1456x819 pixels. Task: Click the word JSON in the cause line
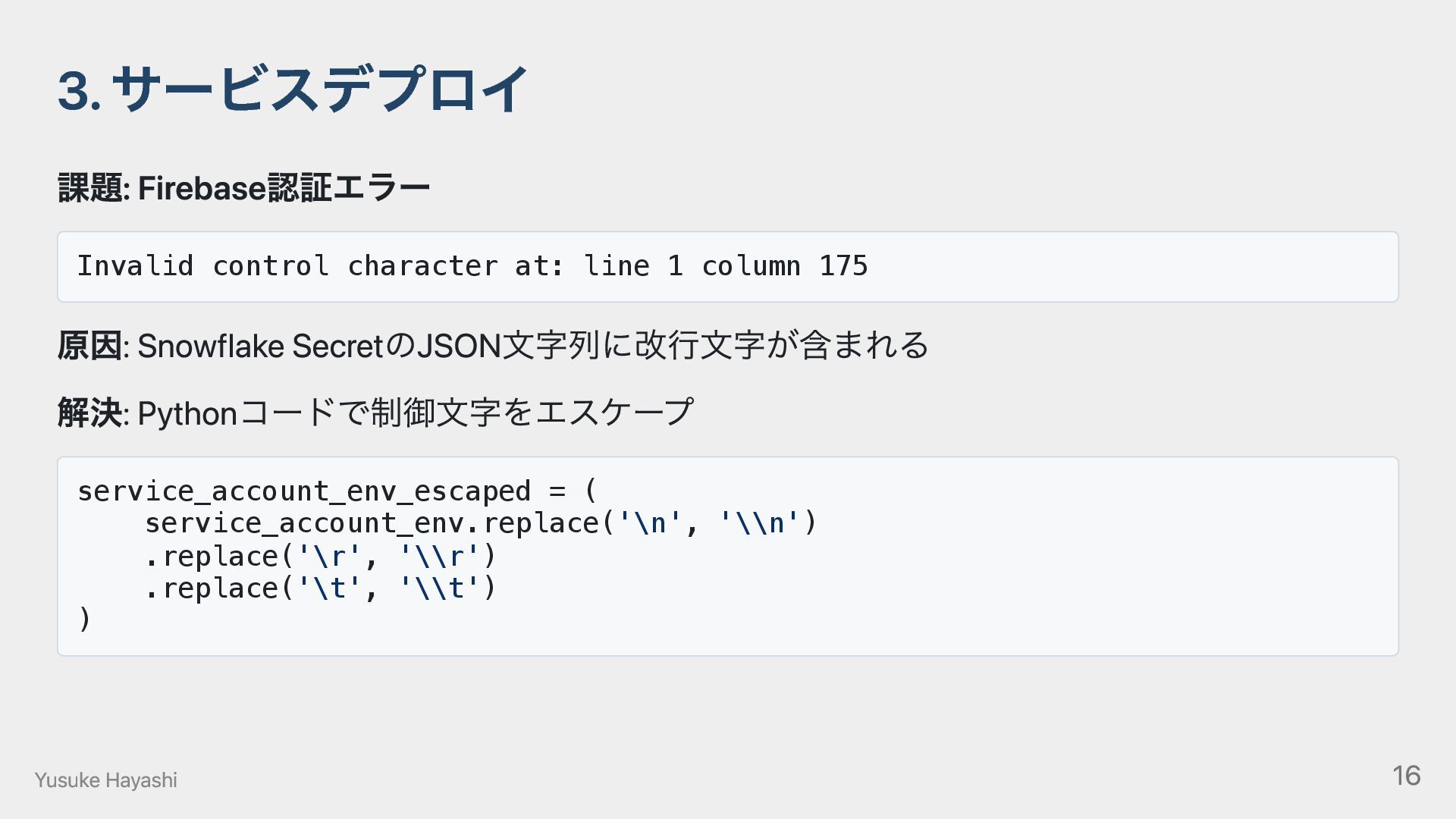click(459, 346)
